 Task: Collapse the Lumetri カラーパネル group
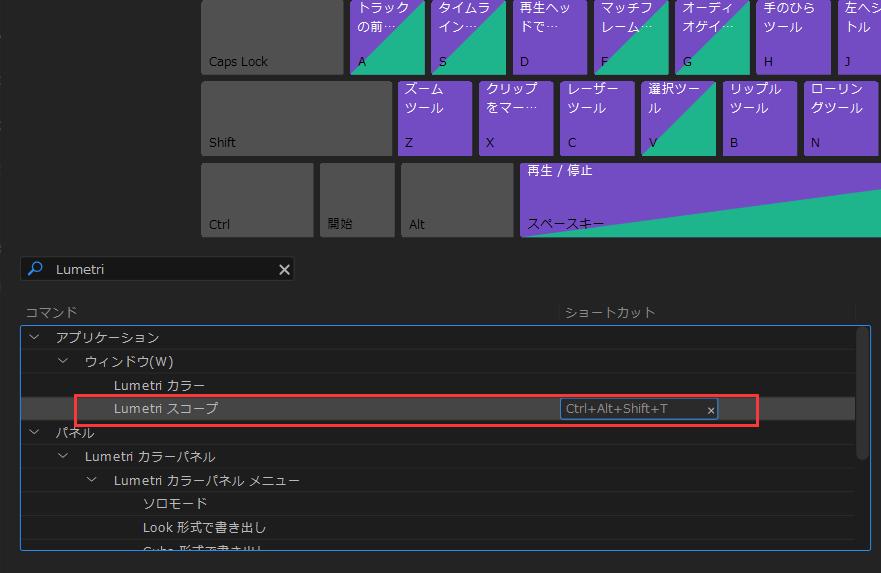(63, 457)
